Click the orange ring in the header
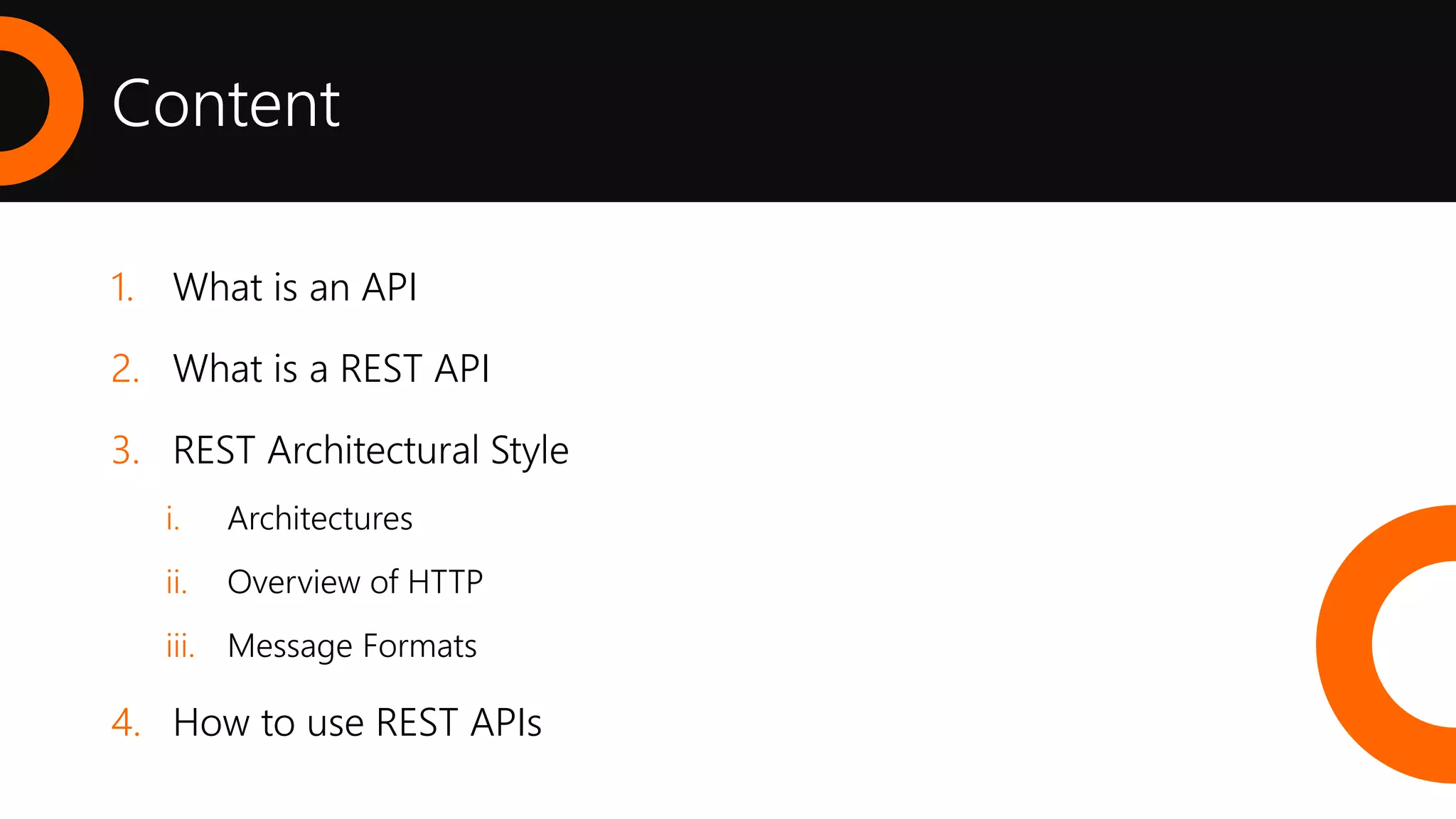 pyautogui.click(x=65, y=101)
